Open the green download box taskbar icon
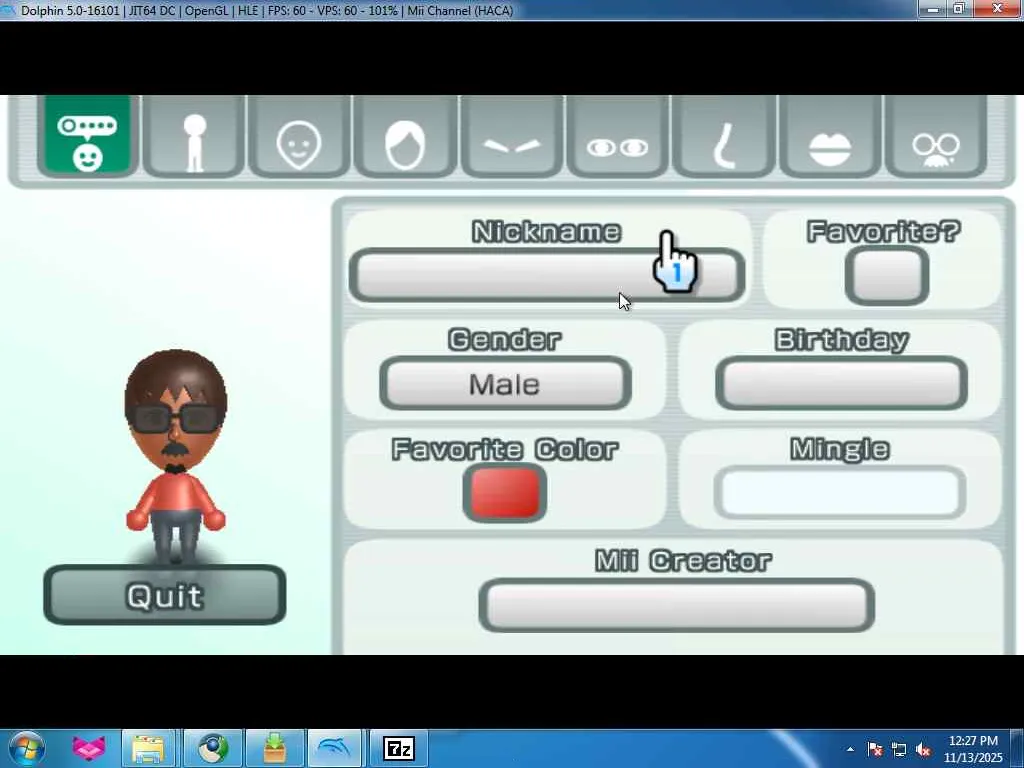Screen dimensions: 1024x768 (x=275, y=748)
